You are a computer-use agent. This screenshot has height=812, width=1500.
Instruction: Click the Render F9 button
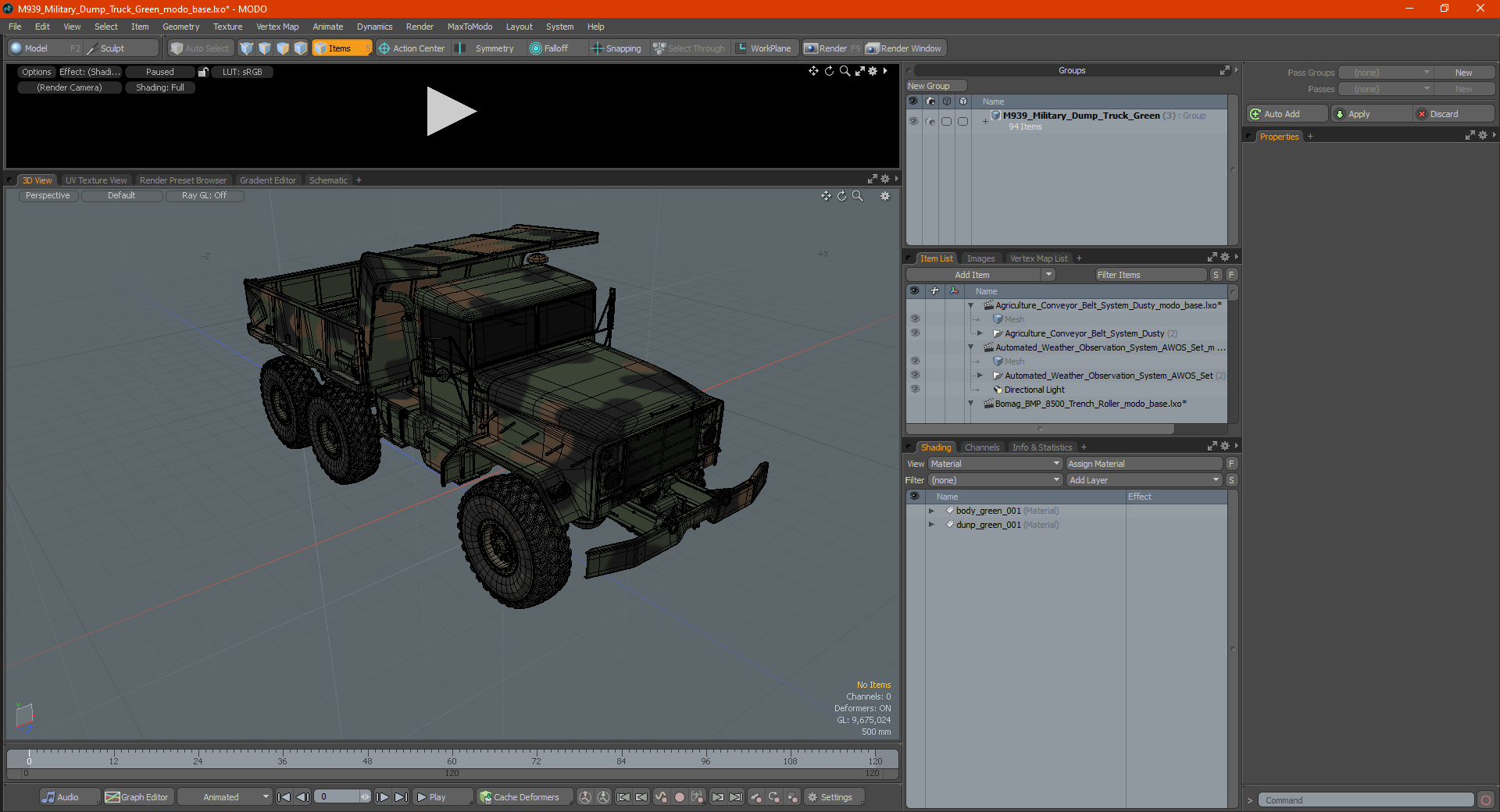point(832,48)
